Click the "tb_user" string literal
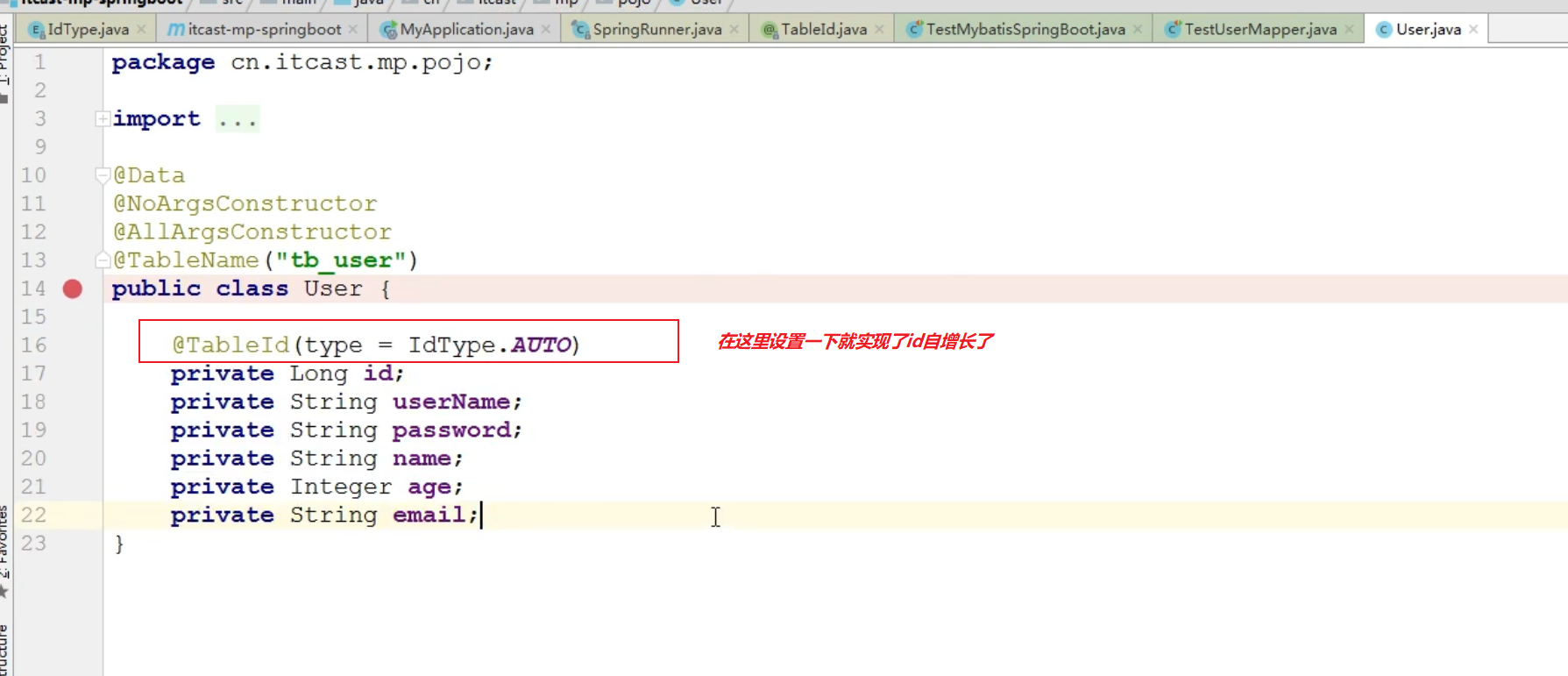 click(341, 260)
